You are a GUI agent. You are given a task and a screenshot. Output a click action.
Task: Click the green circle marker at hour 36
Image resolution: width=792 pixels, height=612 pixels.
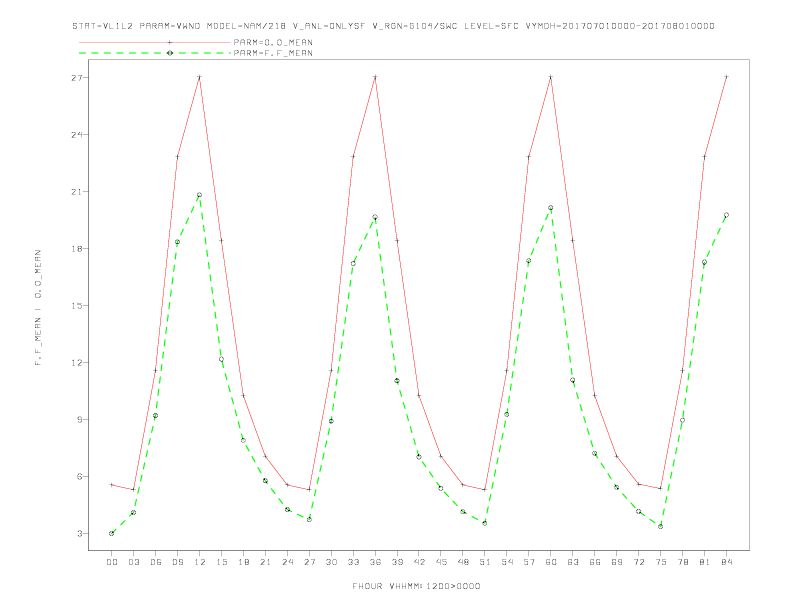[375, 217]
